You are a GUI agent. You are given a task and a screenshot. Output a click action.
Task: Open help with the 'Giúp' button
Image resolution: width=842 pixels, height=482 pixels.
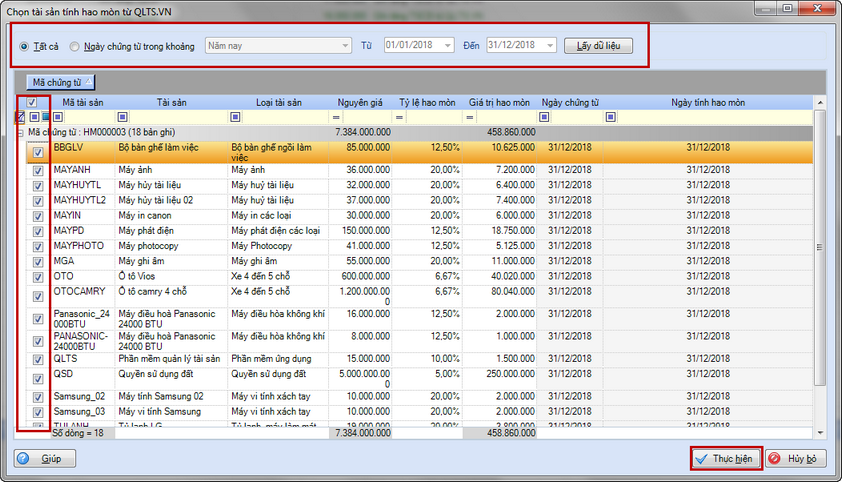click(x=45, y=459)
